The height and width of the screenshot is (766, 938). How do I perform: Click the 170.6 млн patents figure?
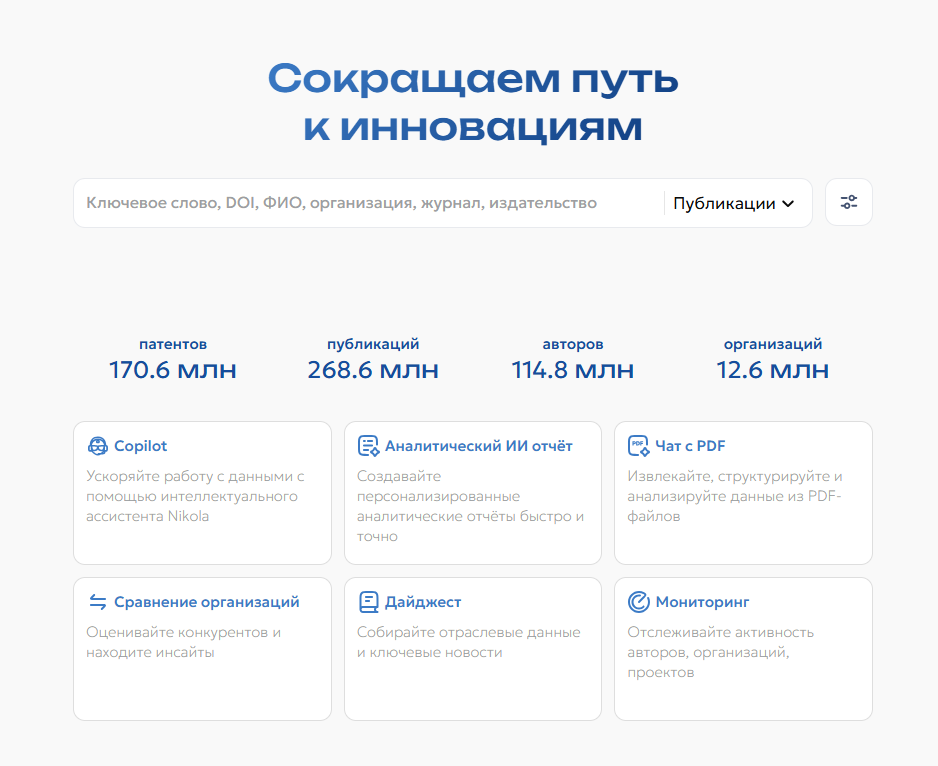[172, 370]
